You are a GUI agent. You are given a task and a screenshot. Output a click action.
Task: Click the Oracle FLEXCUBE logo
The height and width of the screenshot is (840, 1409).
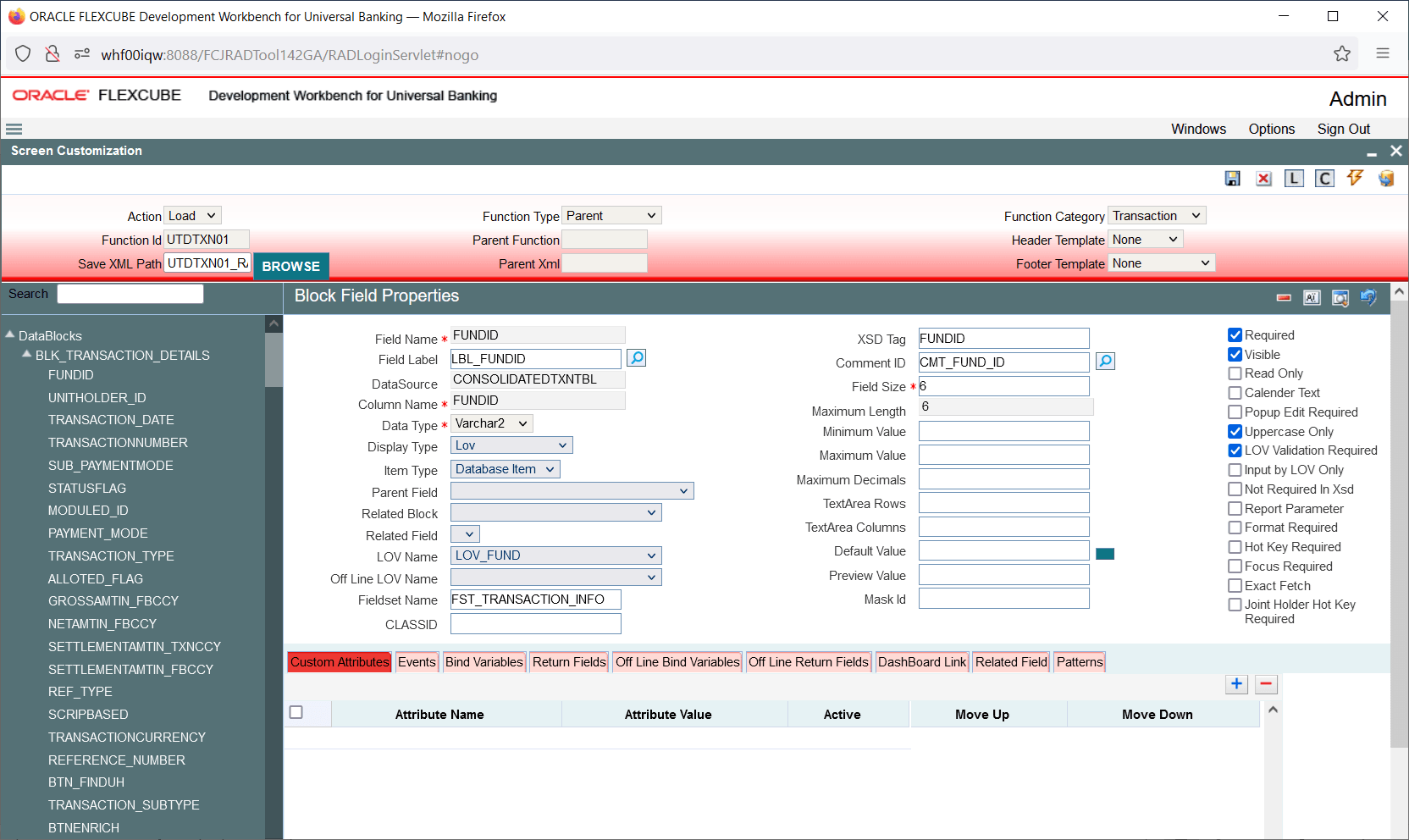(97, 95)
